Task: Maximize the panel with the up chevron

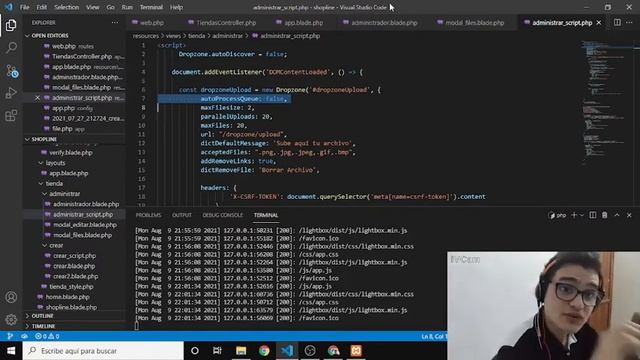Action: [x=617, y=215]
